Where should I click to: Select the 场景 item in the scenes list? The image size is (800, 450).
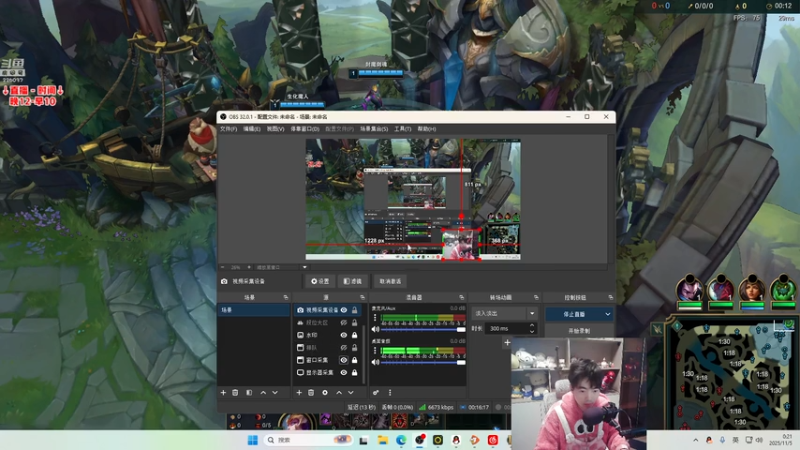254,310
